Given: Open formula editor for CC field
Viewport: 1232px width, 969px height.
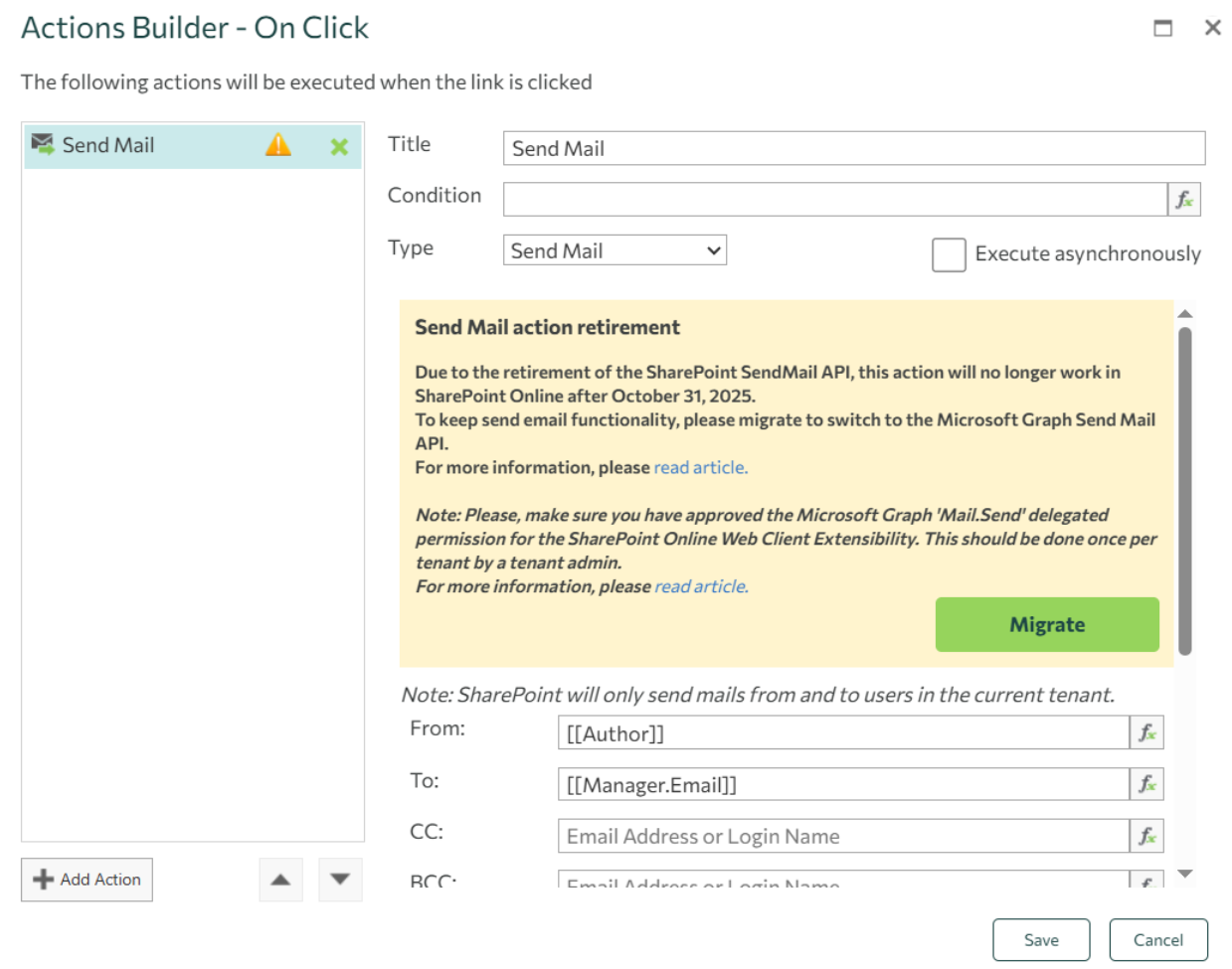Looking at the screenshot, I should (1146, 836).
